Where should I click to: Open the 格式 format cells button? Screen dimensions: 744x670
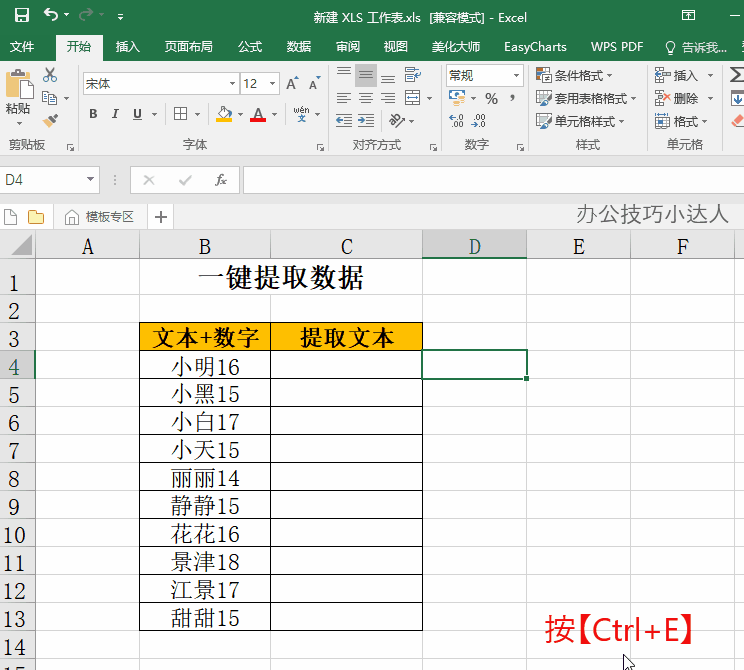pos(680,121)
